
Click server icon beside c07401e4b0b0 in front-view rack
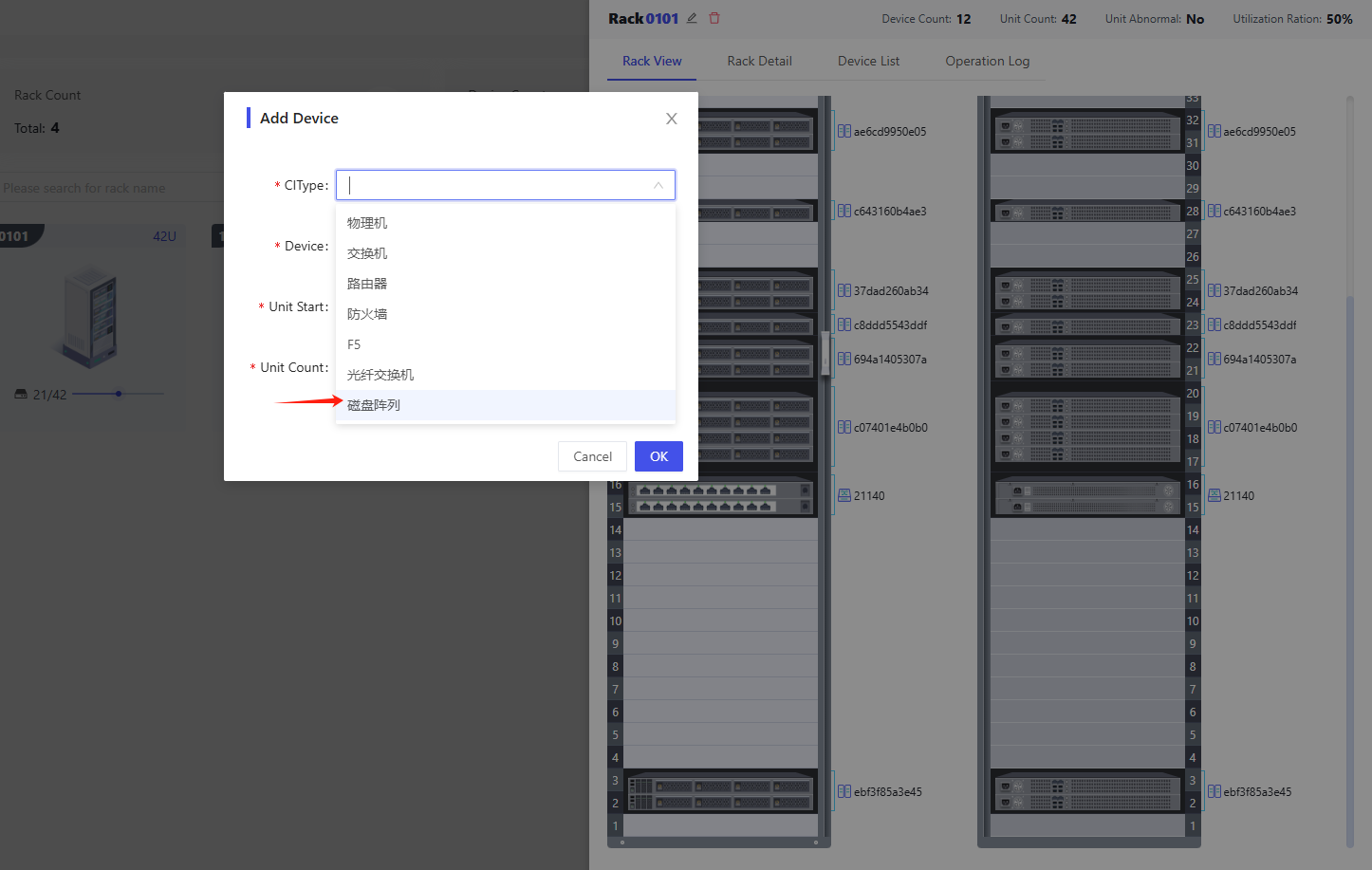844,428
